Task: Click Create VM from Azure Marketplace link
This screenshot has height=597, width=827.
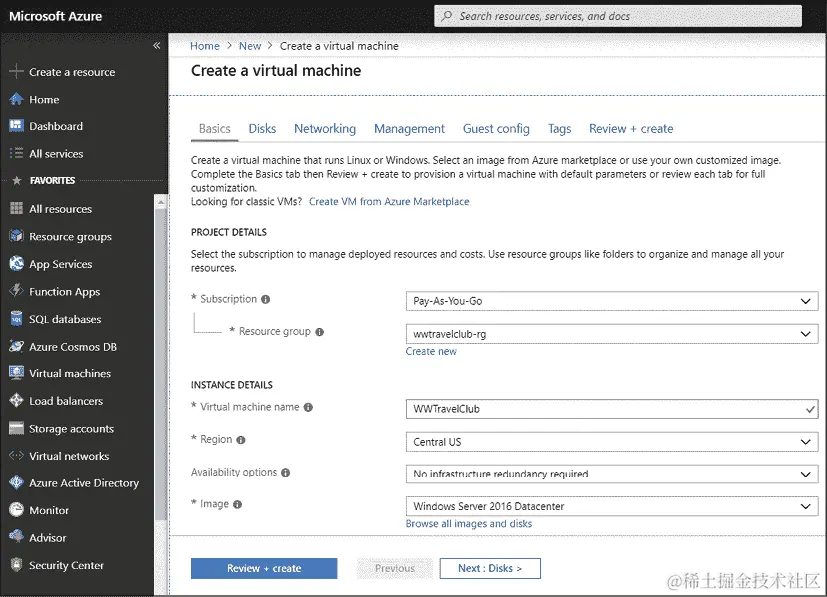Action: pyautogui.click(x=389, y=201)
